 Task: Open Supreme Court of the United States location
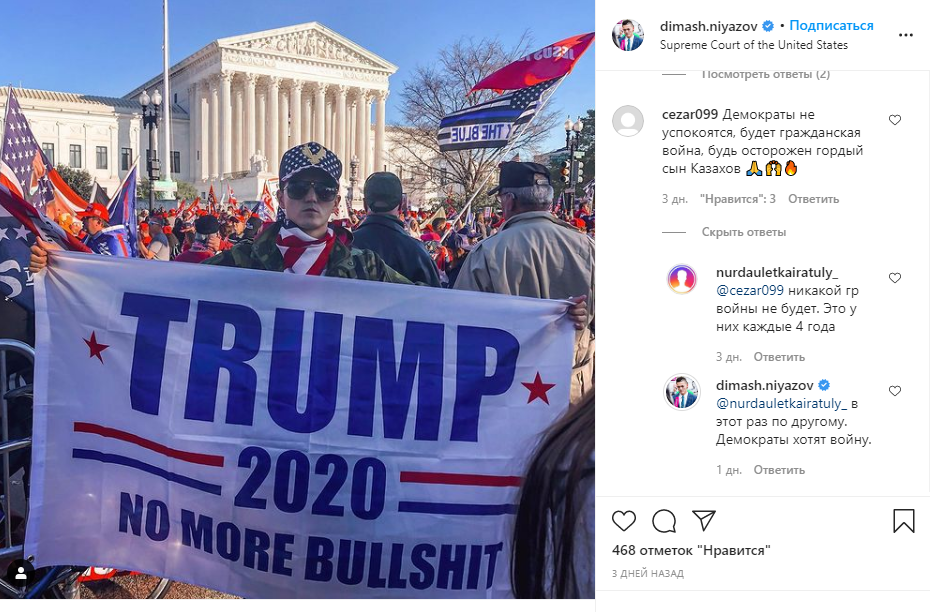pos(754,45)
